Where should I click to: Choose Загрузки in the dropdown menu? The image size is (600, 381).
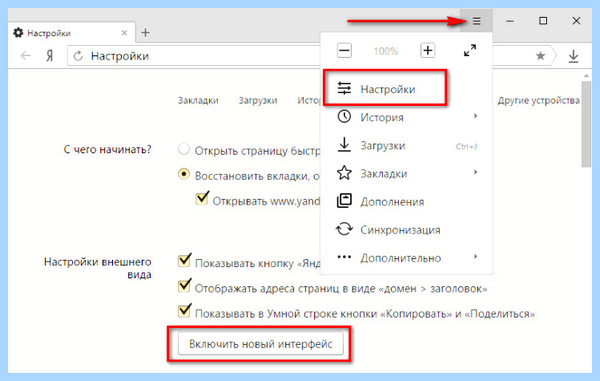pyautogui.click(x=406, y=145)
